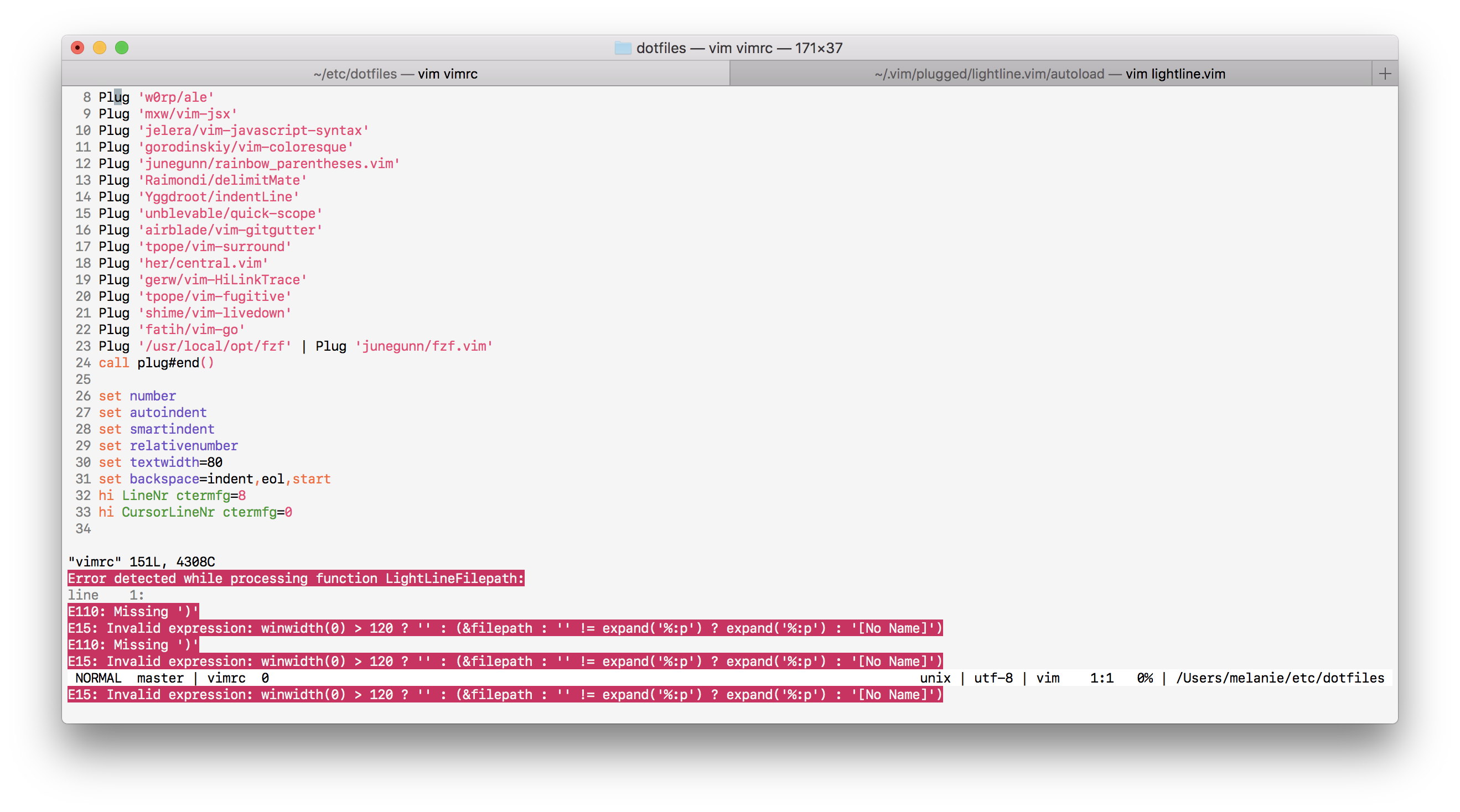Screen dimensions: 1460x812
Task: Click the yellow minimize button
Action: click(x=100, y=48)
